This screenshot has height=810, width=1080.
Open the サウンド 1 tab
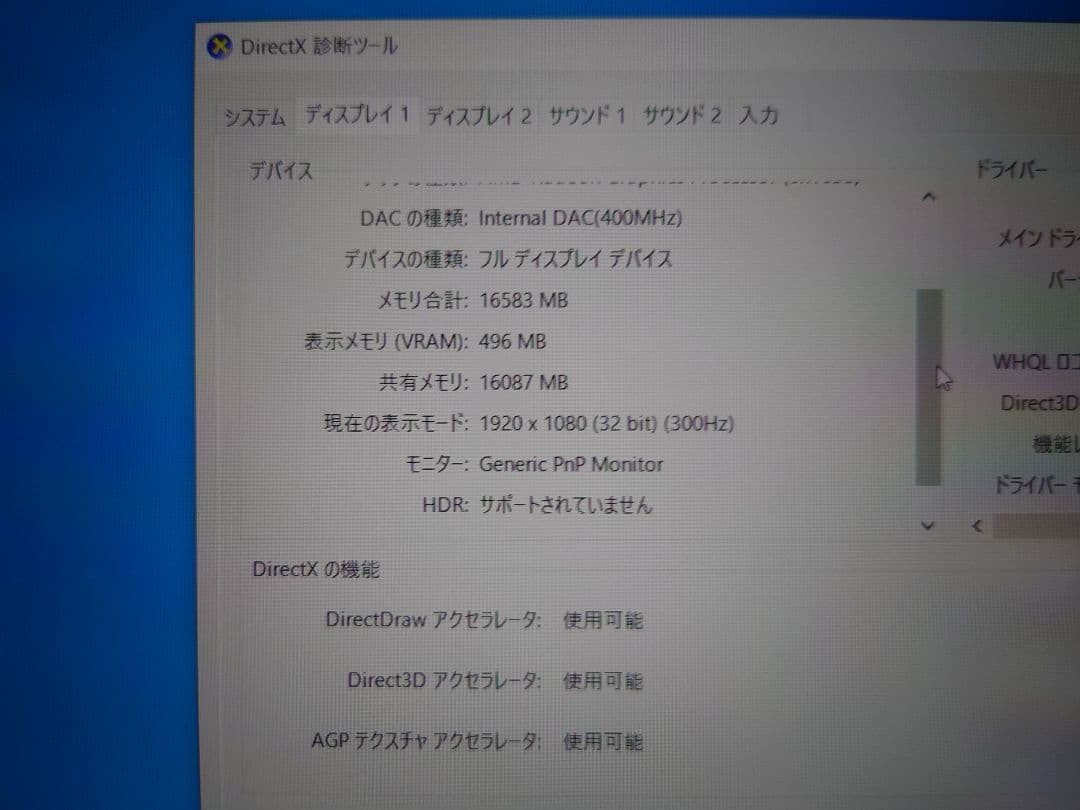tap(587, 115)
